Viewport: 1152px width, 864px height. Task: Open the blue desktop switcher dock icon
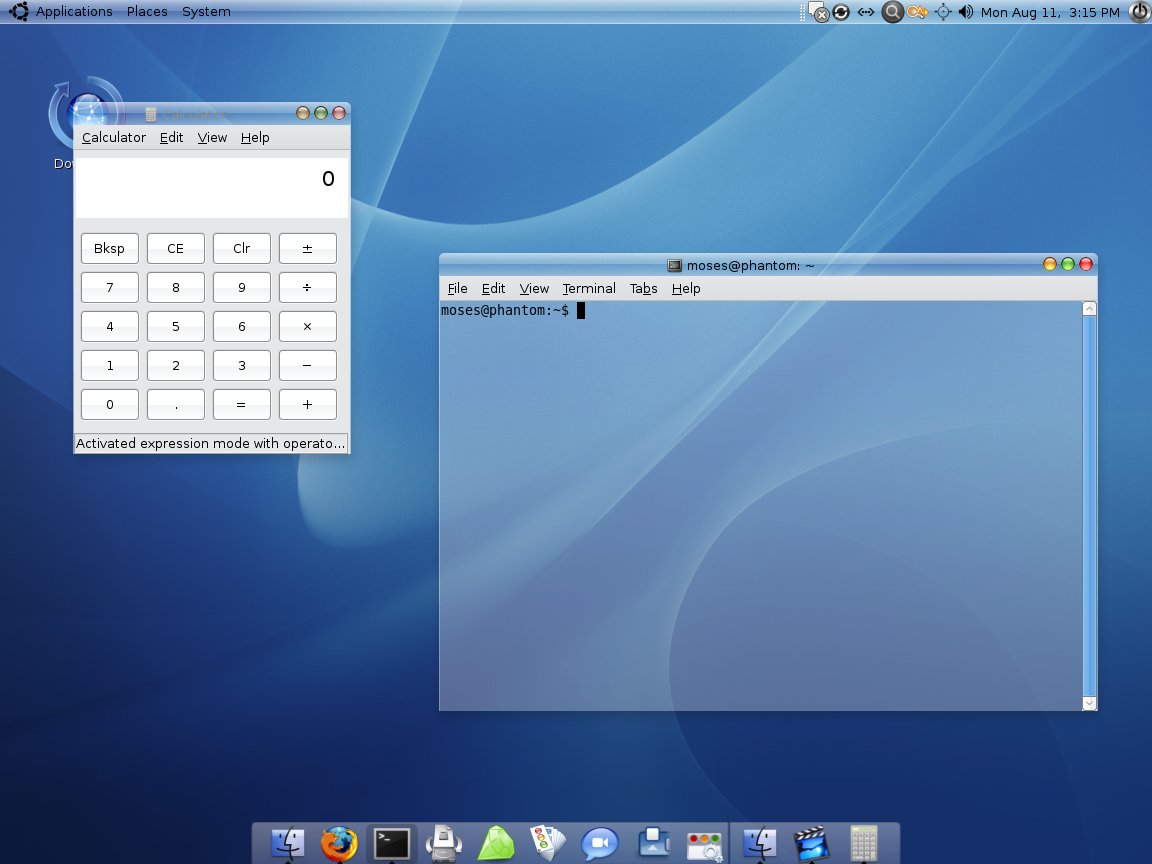653,842
